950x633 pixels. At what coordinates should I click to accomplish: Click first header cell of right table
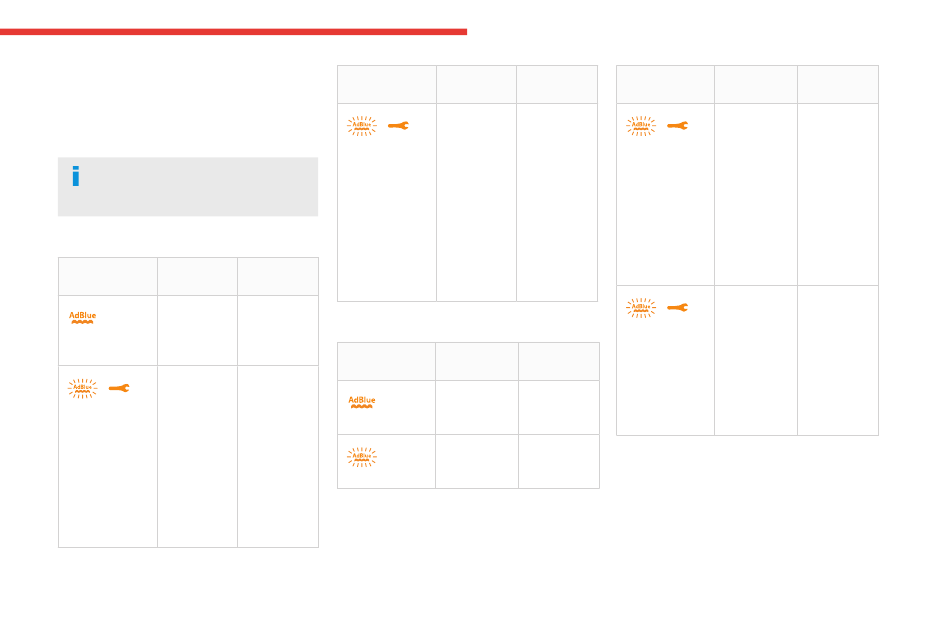(665, 85)
